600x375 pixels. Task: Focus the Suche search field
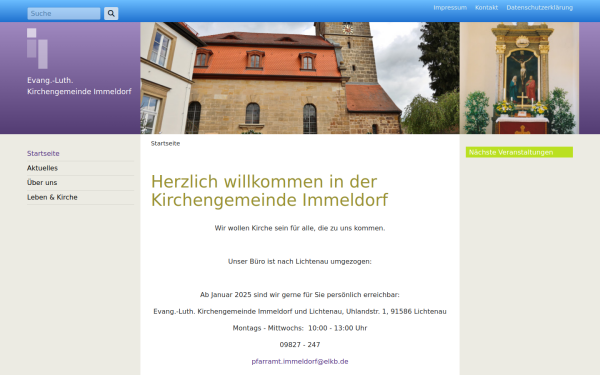(64, 13)
